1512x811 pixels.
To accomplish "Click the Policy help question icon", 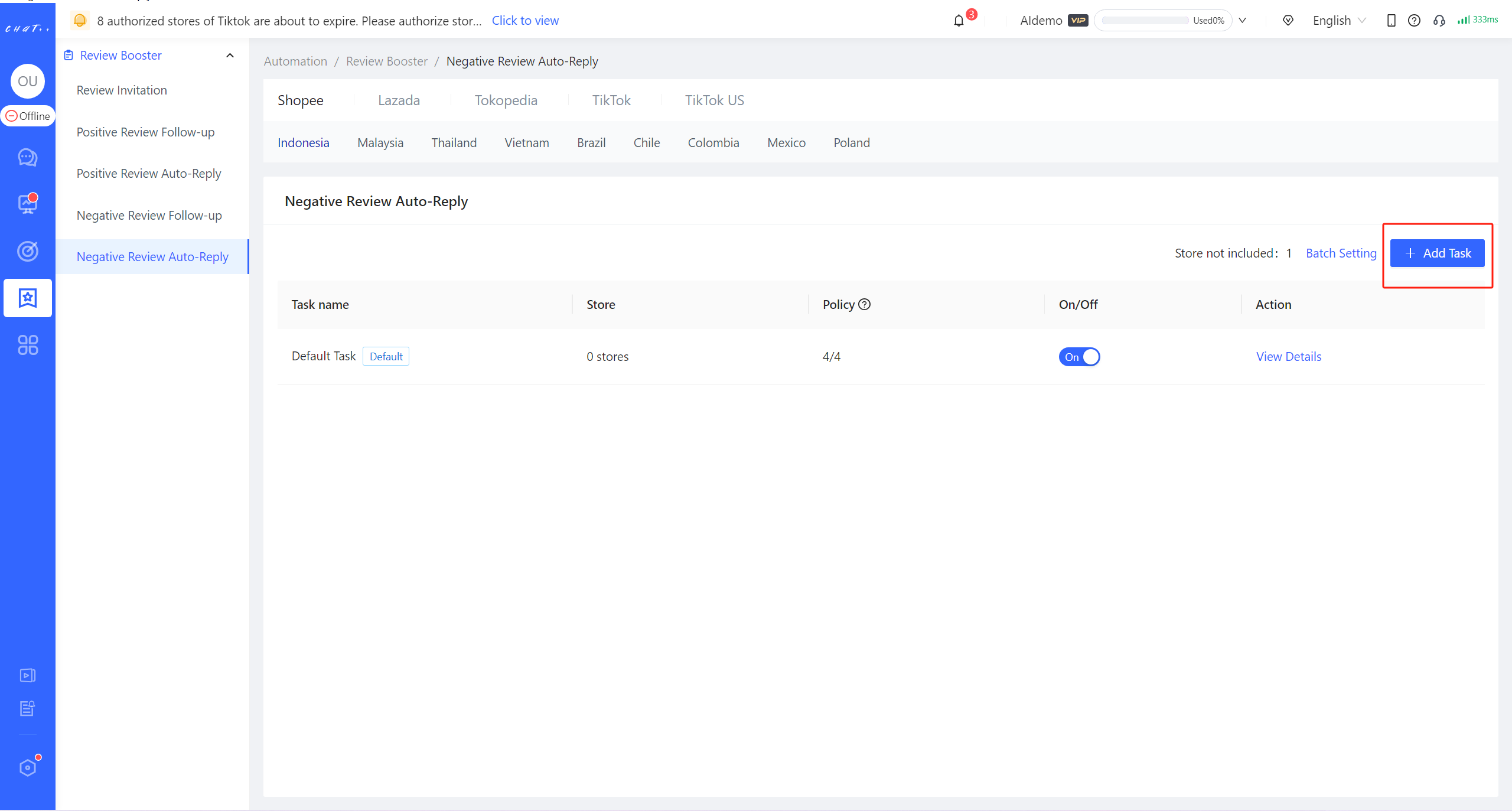I will pyautogui.click(x=864, y=304).
